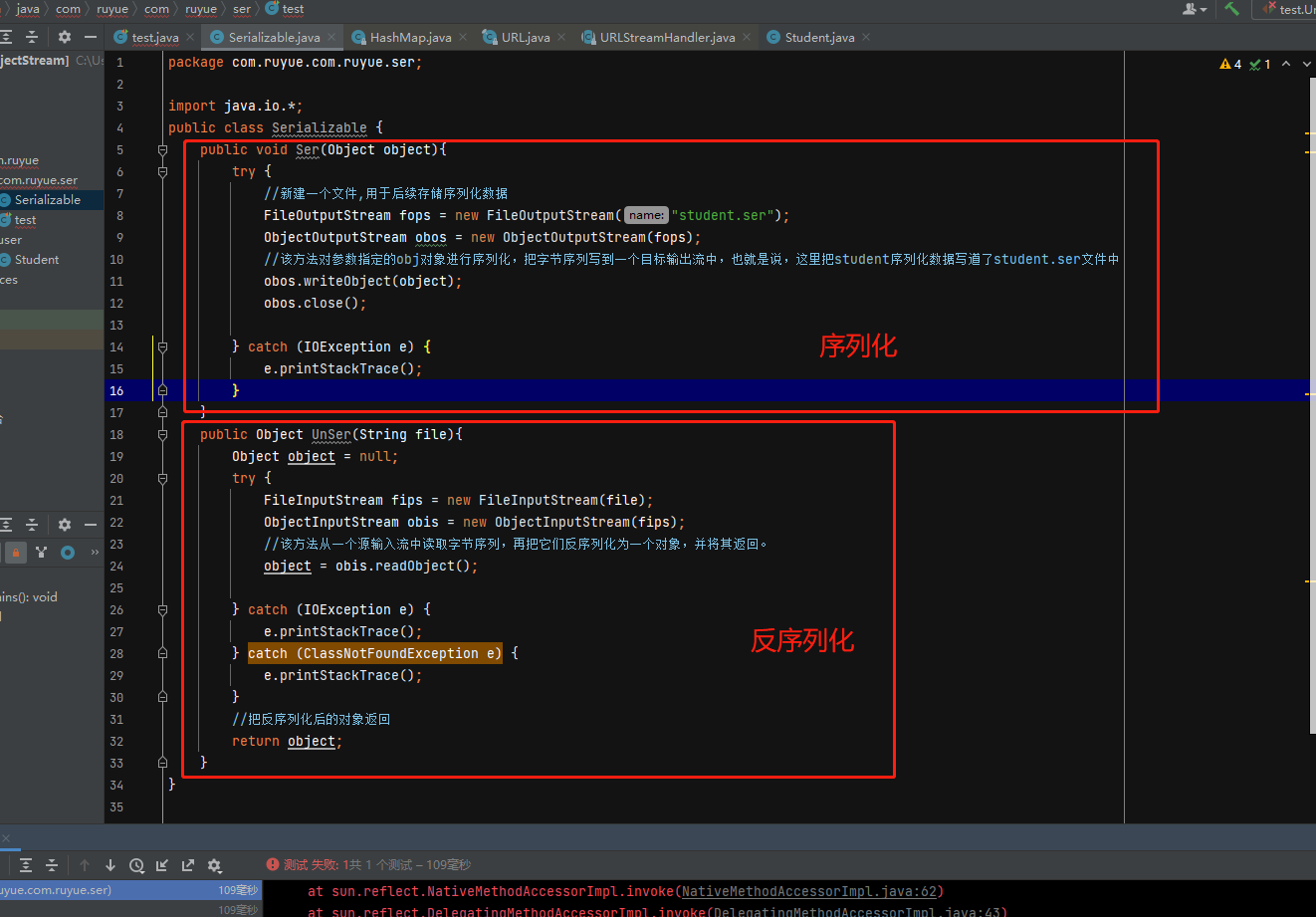Toggle the inherited members fork icon
The width and height of the screenshot is (1316, 917).
(x=42, y=552)
